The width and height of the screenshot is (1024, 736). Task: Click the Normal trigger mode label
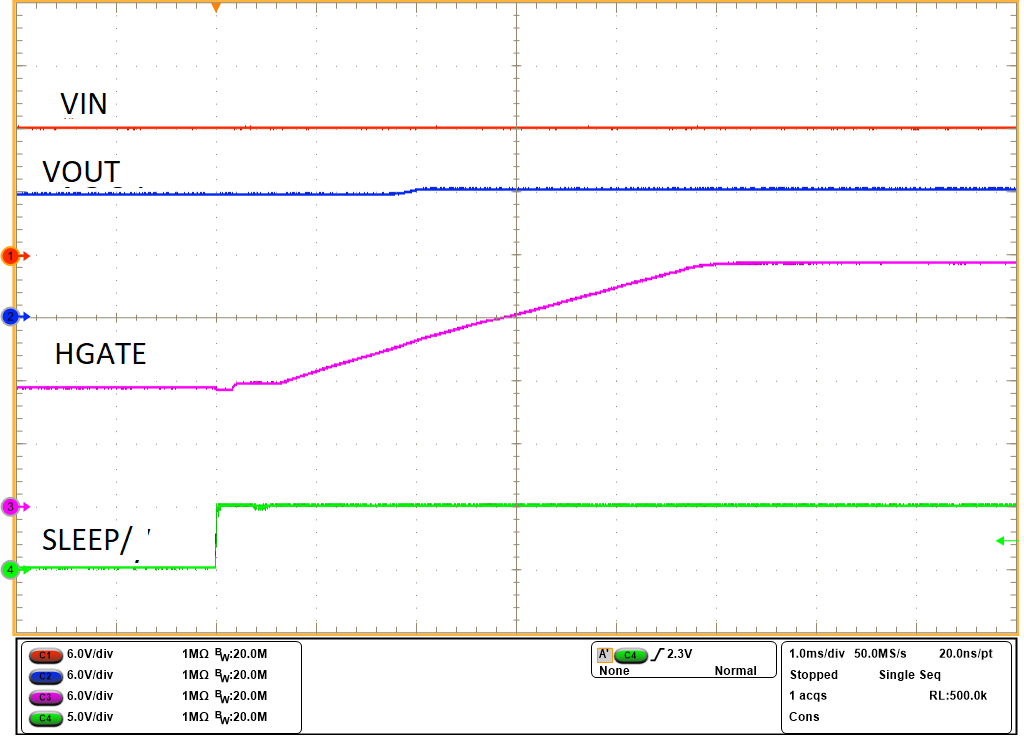(735, 672)
